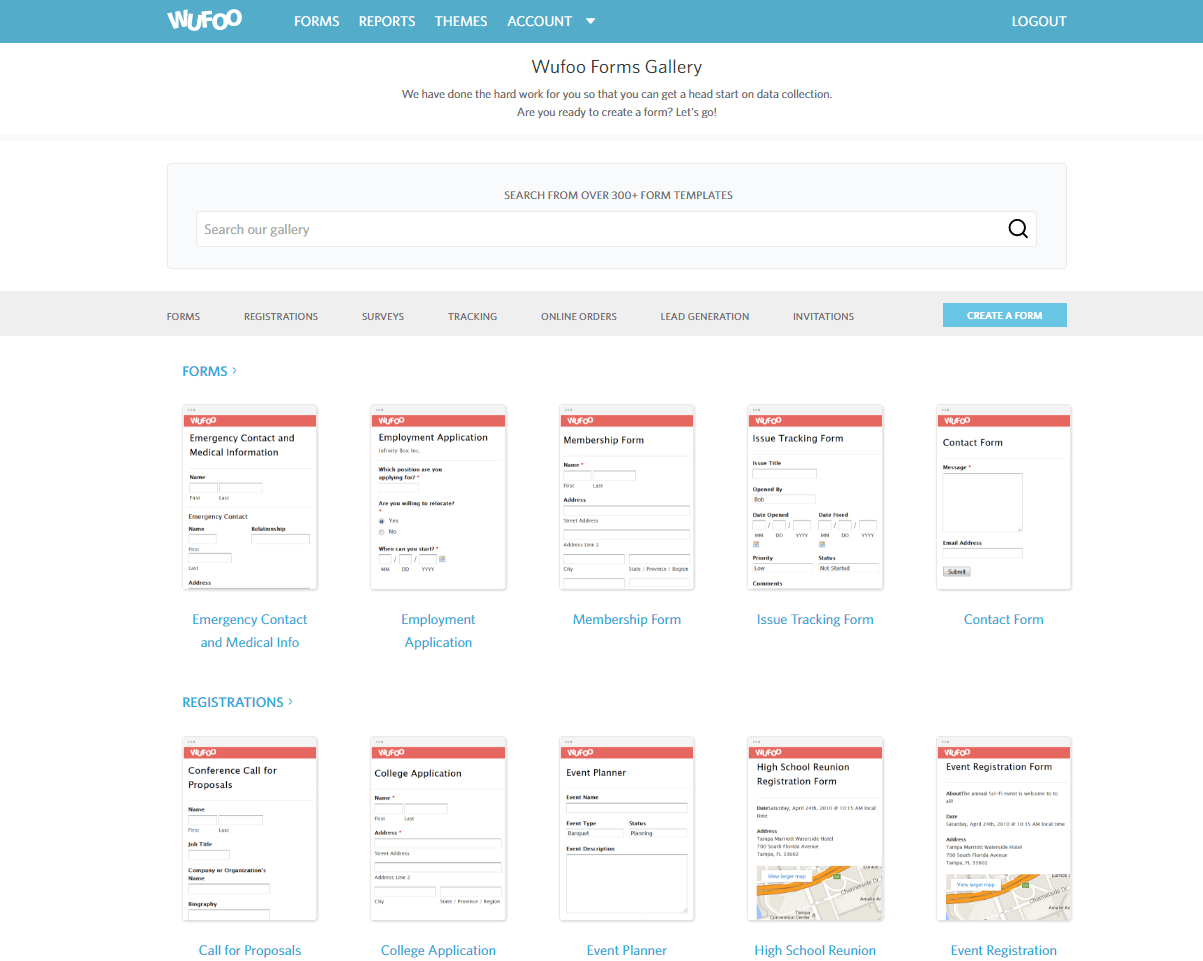Open Themes from the top navigation
1203x961 pixels.
coord(461,21)
